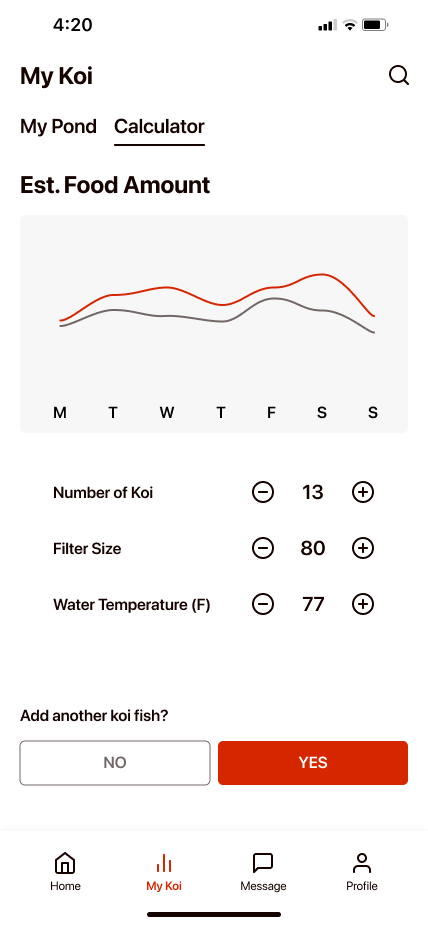Open Message speech bubble icon

[263, 863]
